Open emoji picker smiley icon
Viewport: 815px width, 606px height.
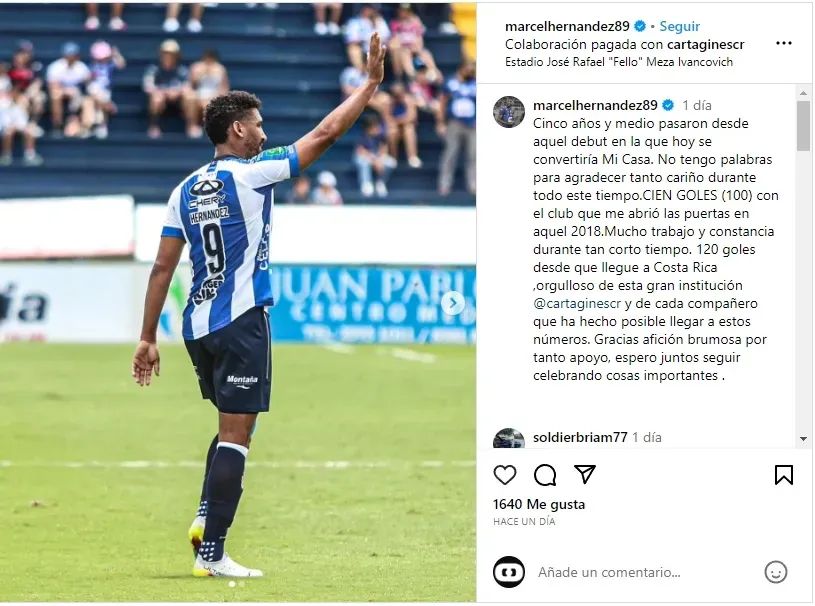[x=775, y=572]
